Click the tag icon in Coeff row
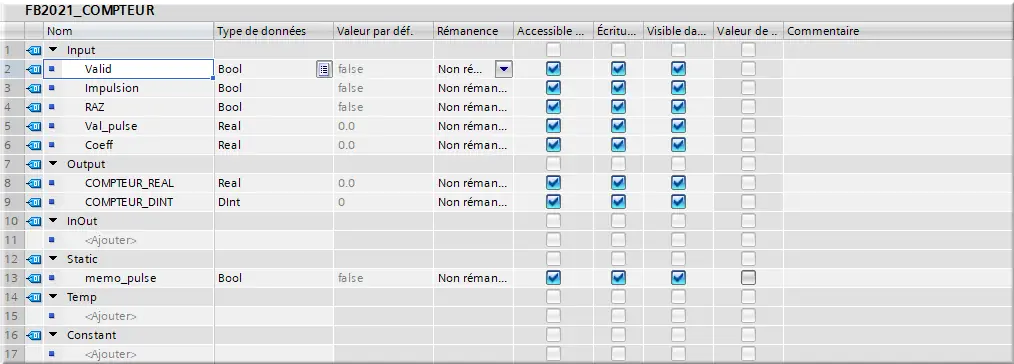Image resolution: width=1014 pixels, height=364 pixels. (x=34, y=145)
